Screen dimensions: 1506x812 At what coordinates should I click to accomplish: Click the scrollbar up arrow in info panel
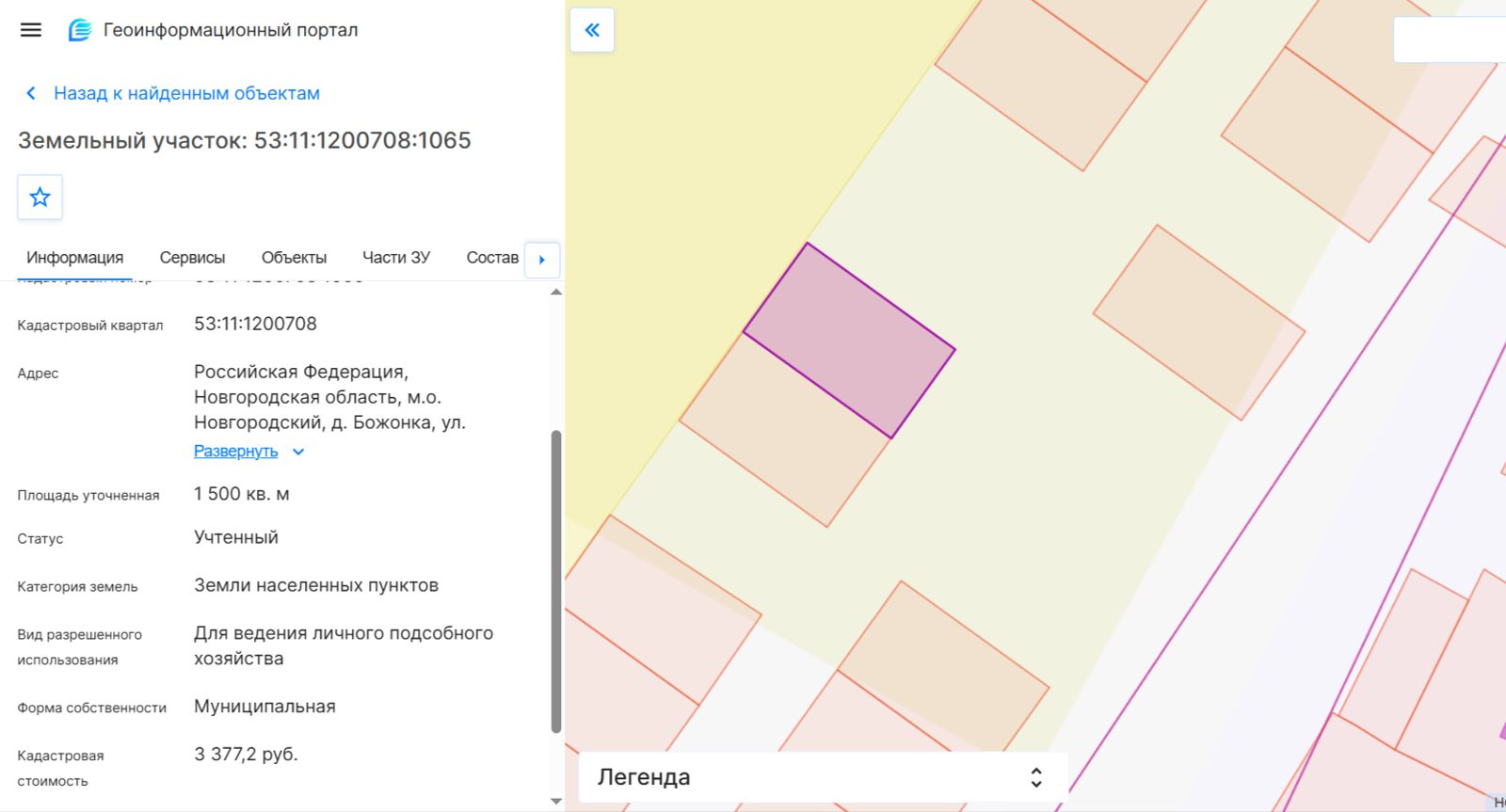point(556,293)
